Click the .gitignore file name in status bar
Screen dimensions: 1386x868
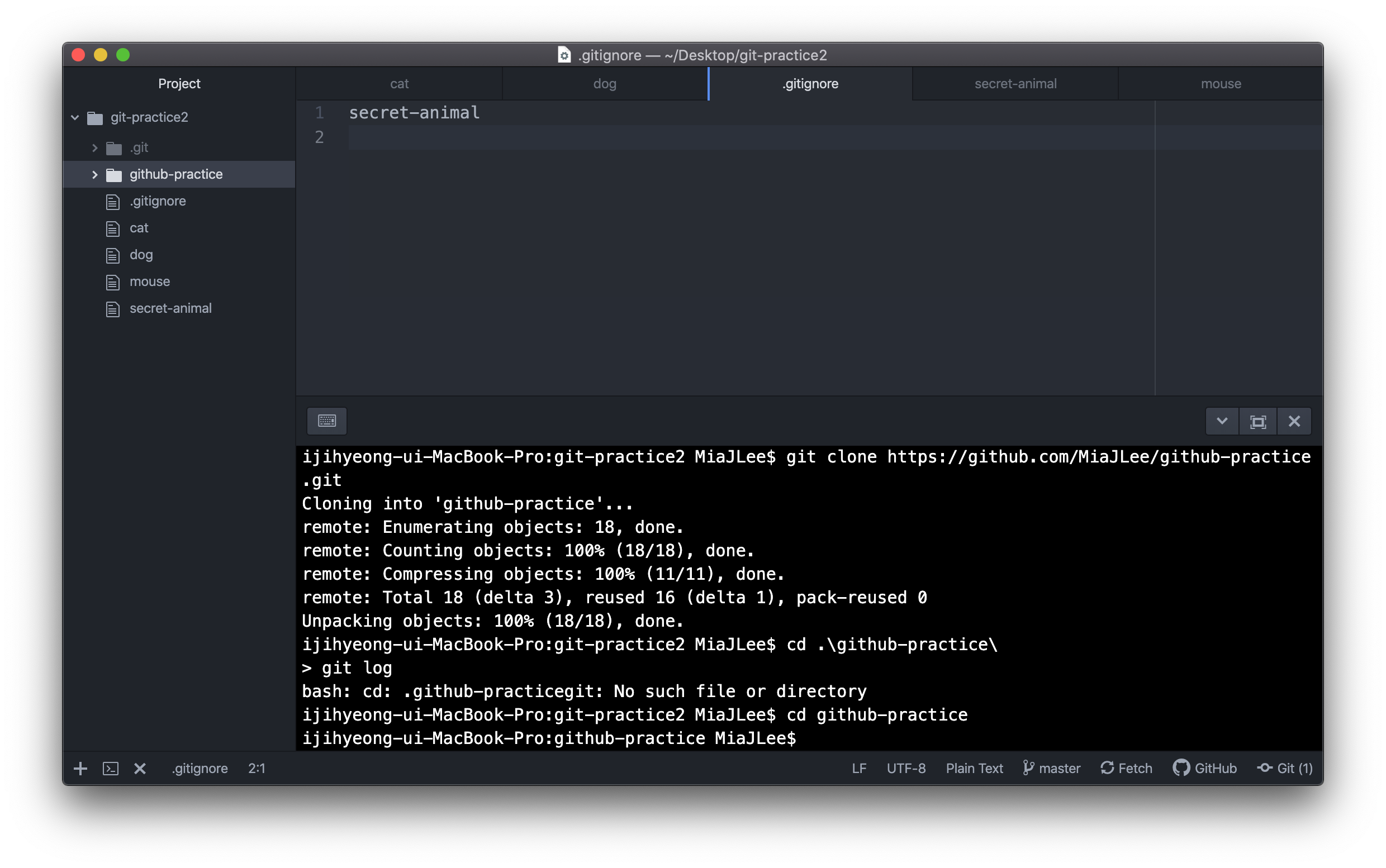(200, 768)
